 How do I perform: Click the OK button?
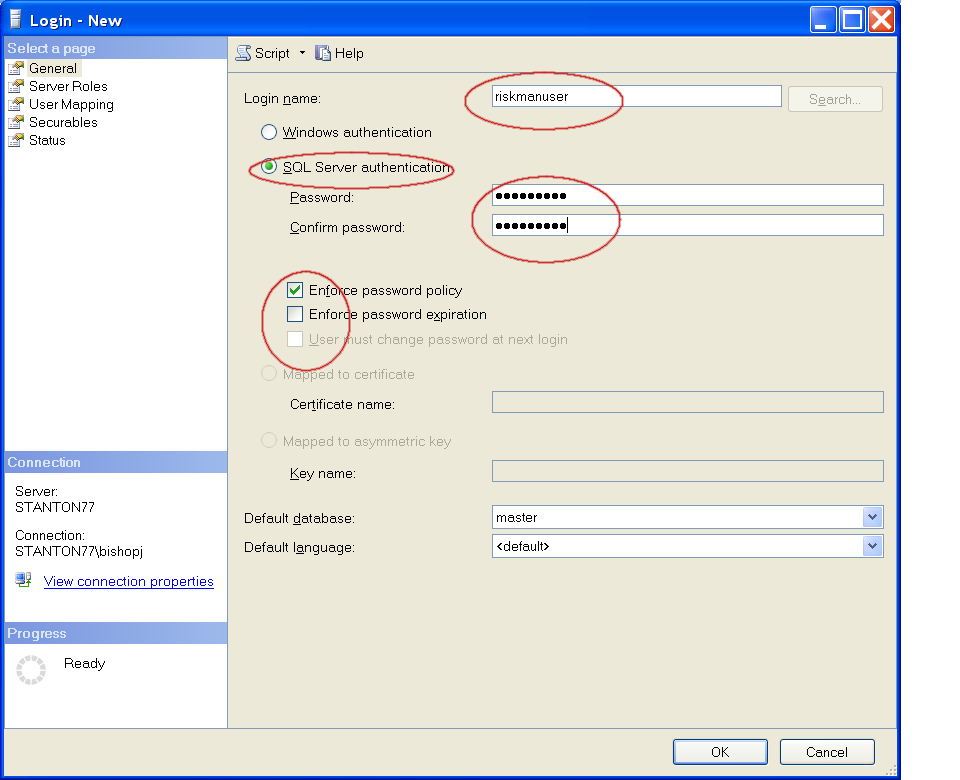pos(720,752)
